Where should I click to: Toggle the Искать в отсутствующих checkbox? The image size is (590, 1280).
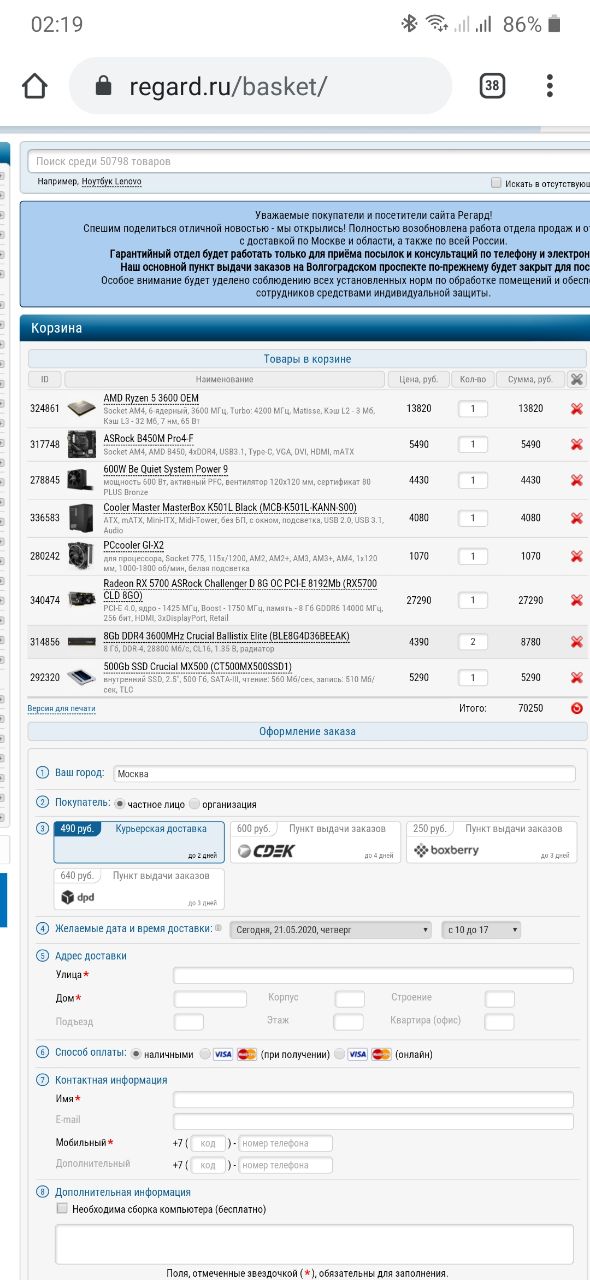pyautogui.click(x=496, y=183)
